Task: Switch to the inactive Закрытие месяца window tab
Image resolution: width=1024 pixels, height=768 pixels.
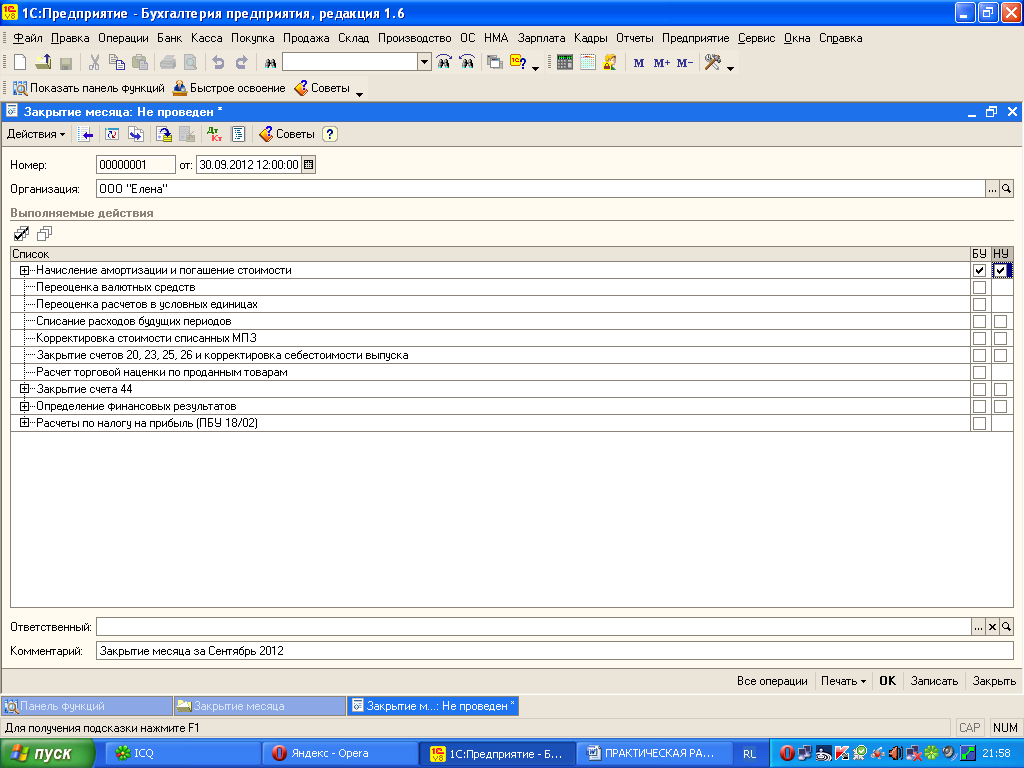Action: coord(260,706)
